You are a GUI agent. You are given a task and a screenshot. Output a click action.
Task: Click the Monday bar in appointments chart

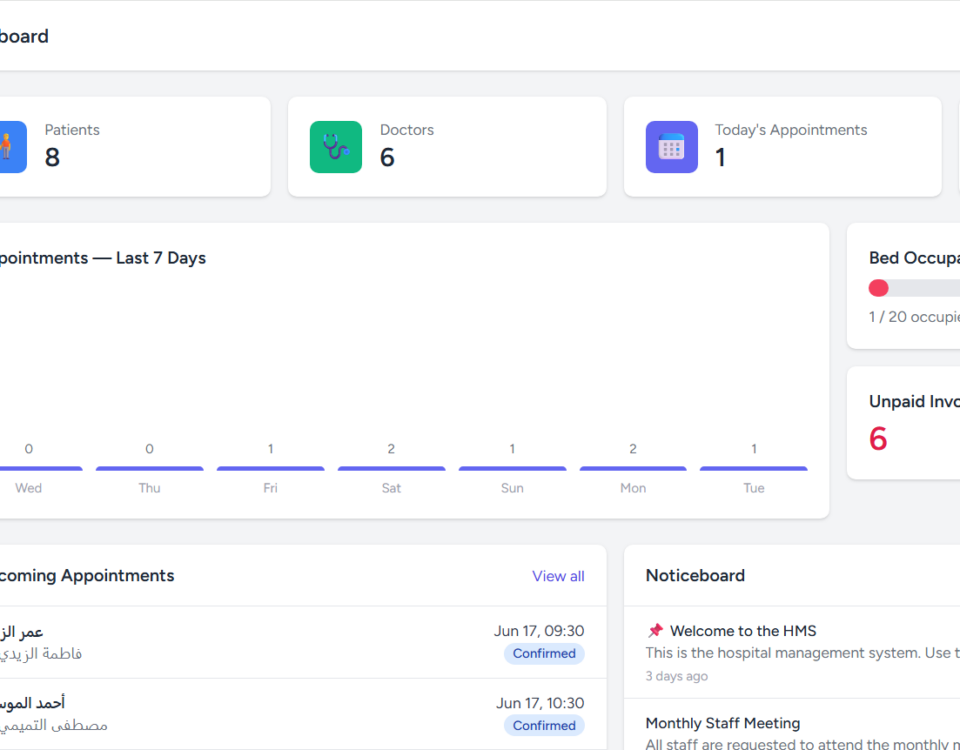click(633, 468)
